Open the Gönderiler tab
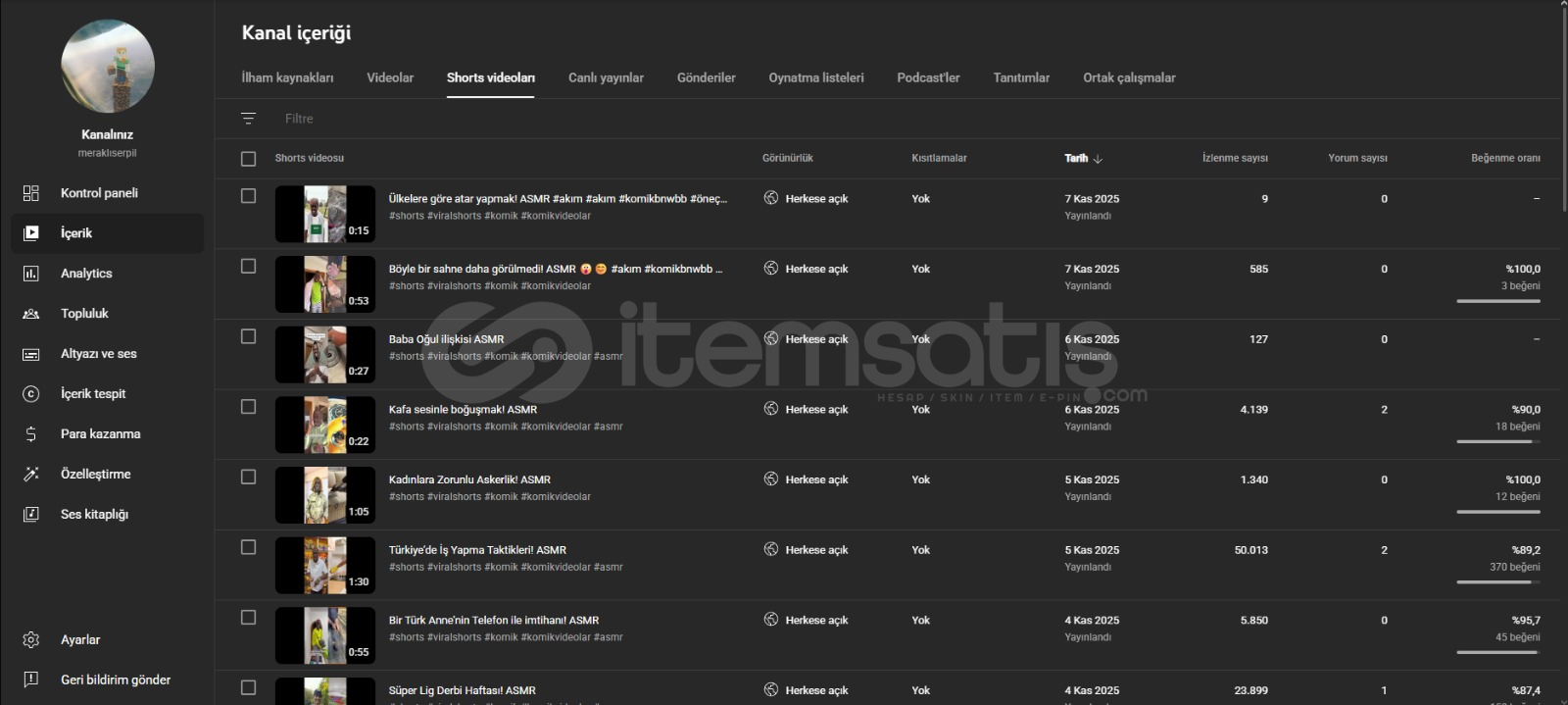This screenshot has height=705, width=1568. coord(706,77)
